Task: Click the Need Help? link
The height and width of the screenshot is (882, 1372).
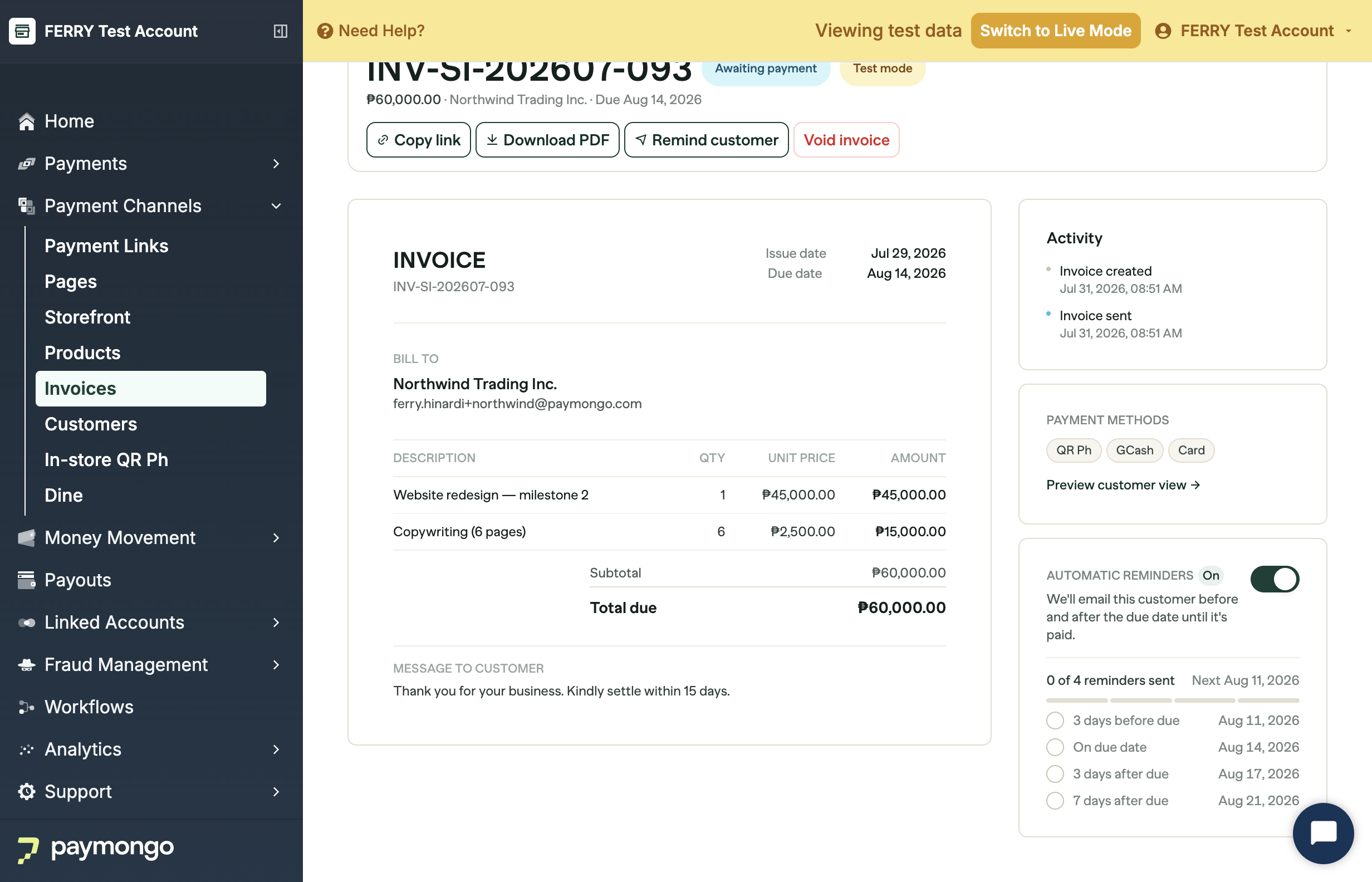Action: point(371,31)
